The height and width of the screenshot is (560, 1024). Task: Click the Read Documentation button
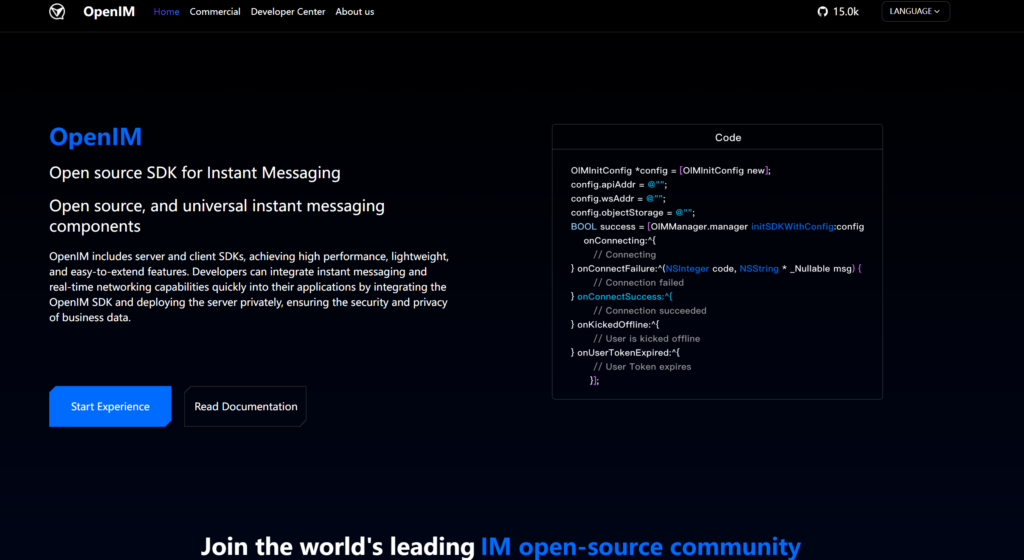coord(245,407)
